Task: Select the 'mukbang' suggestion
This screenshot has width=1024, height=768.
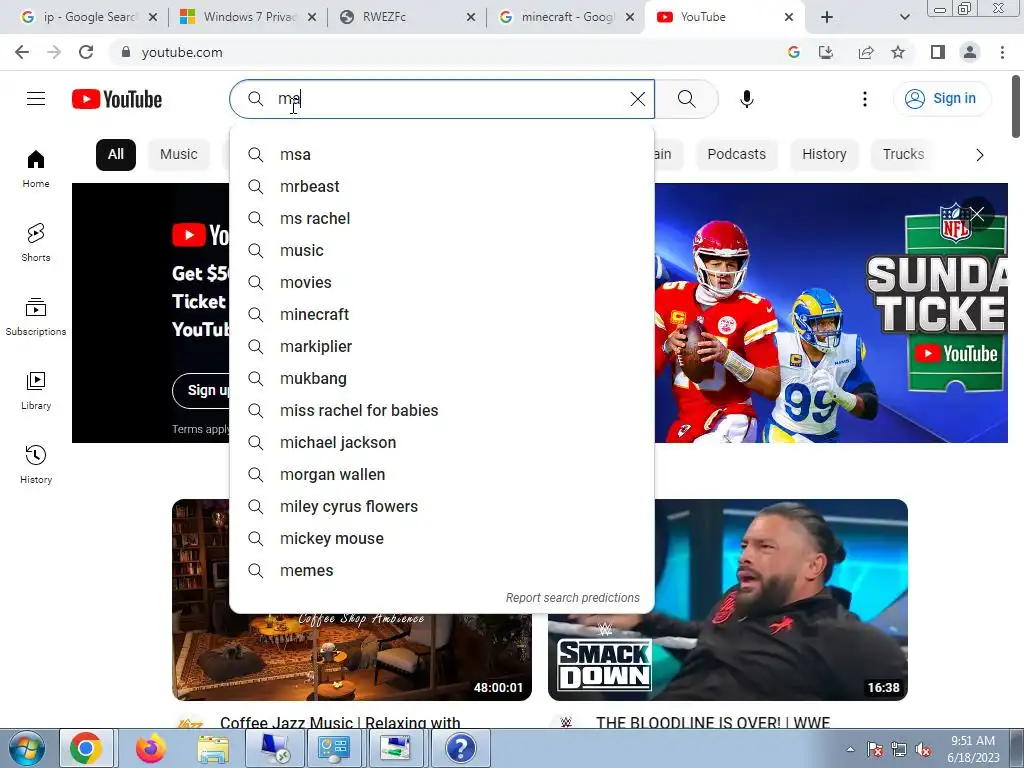Action: [x=441, y=379]
